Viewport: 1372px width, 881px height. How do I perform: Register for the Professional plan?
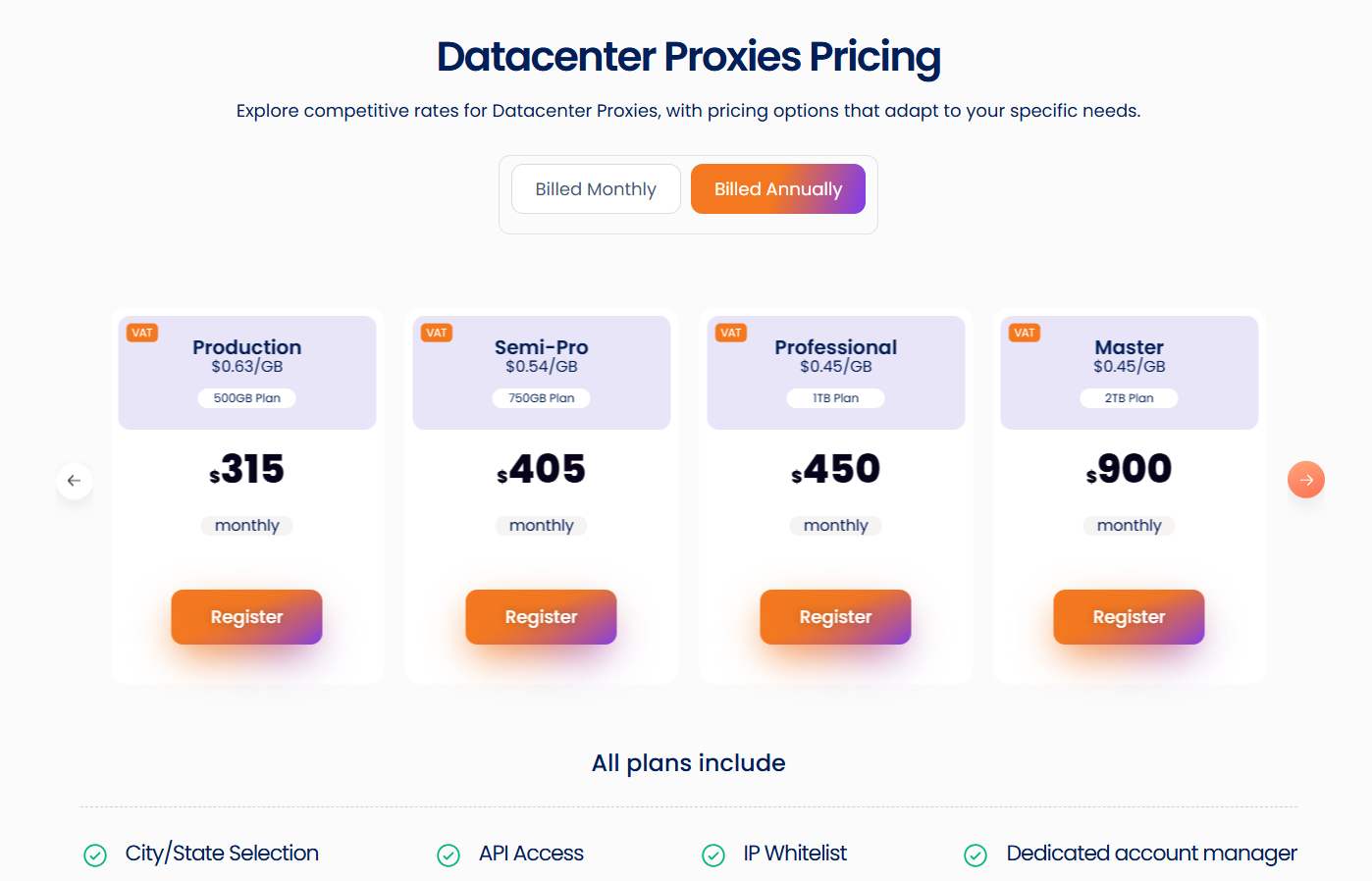click(835, 617)
